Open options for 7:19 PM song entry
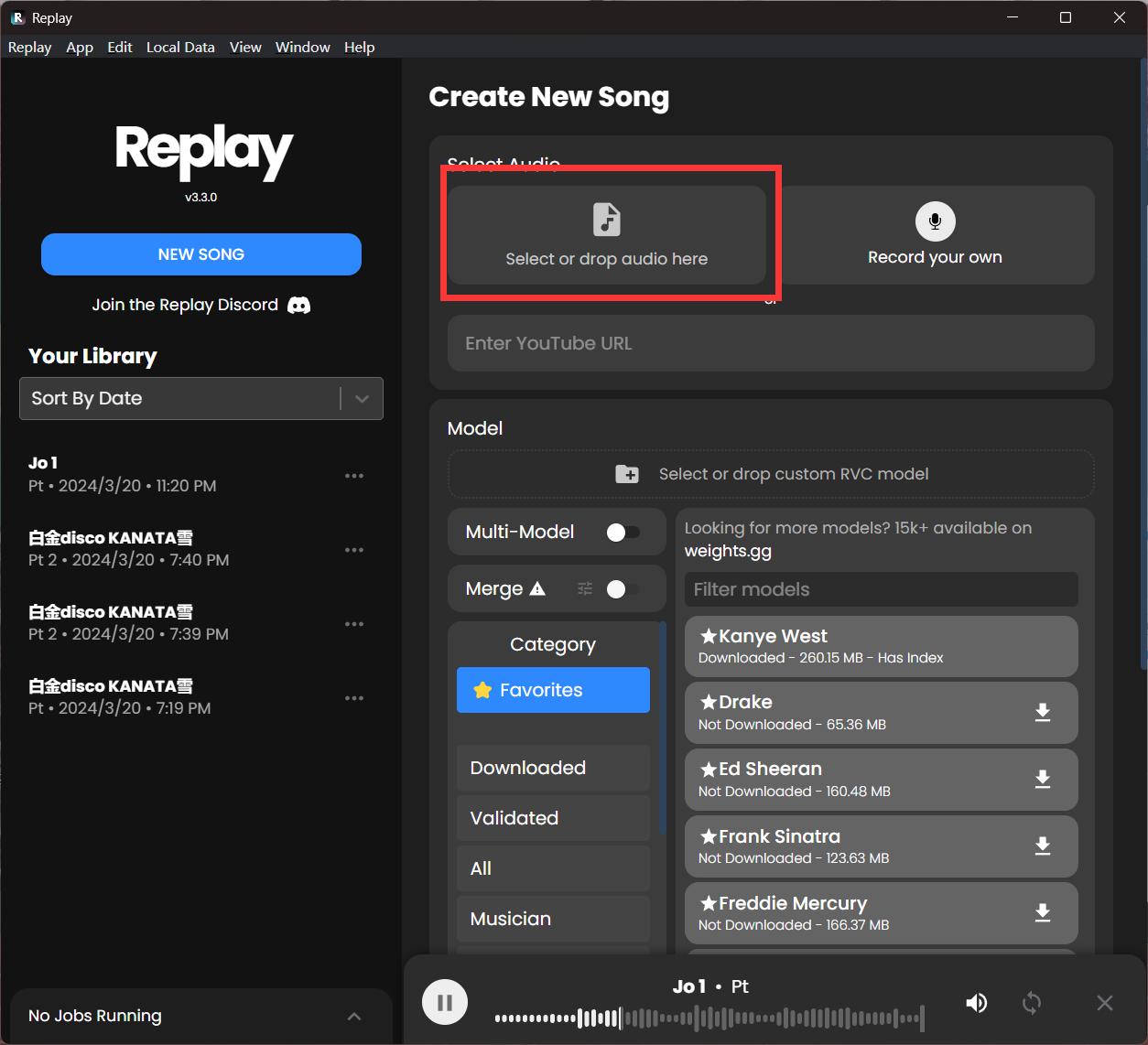Screen dimensions: 1148x1045 coord(354,698)
